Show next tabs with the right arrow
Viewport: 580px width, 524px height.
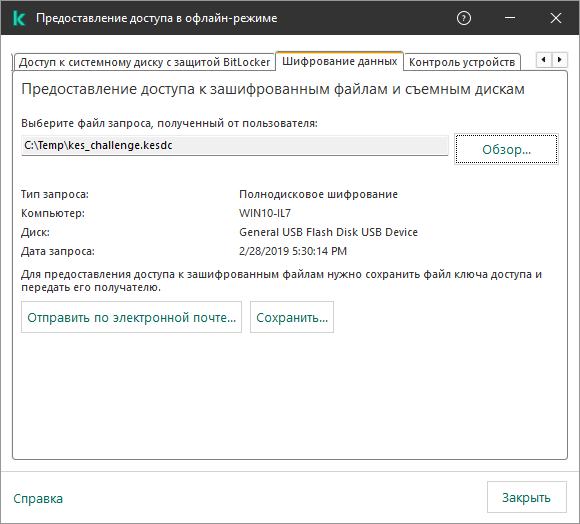(559, 60)
